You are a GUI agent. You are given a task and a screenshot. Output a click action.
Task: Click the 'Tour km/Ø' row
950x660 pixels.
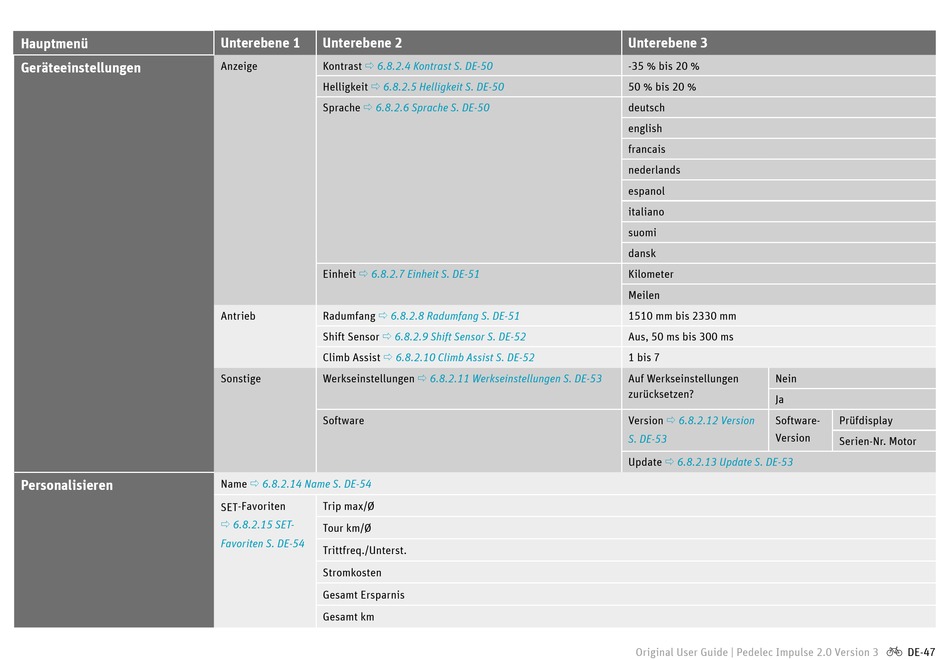(626, 528)
